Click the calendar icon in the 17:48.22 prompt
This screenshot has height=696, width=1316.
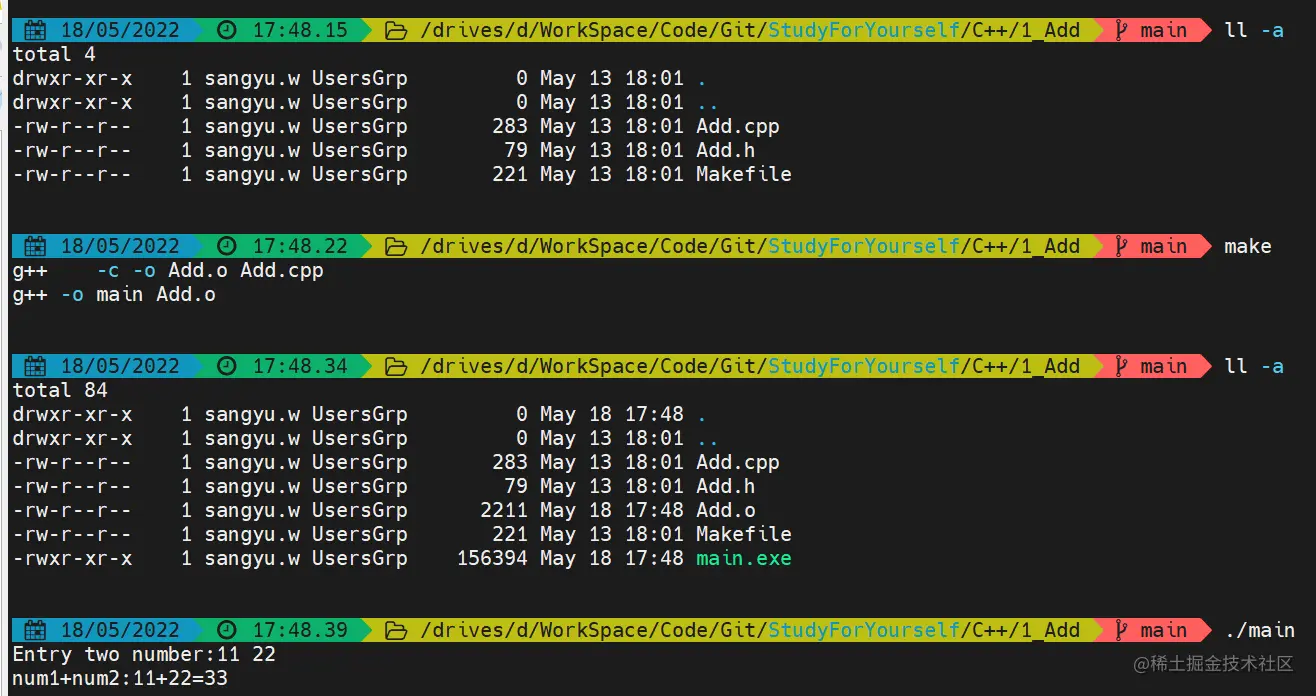36,246
